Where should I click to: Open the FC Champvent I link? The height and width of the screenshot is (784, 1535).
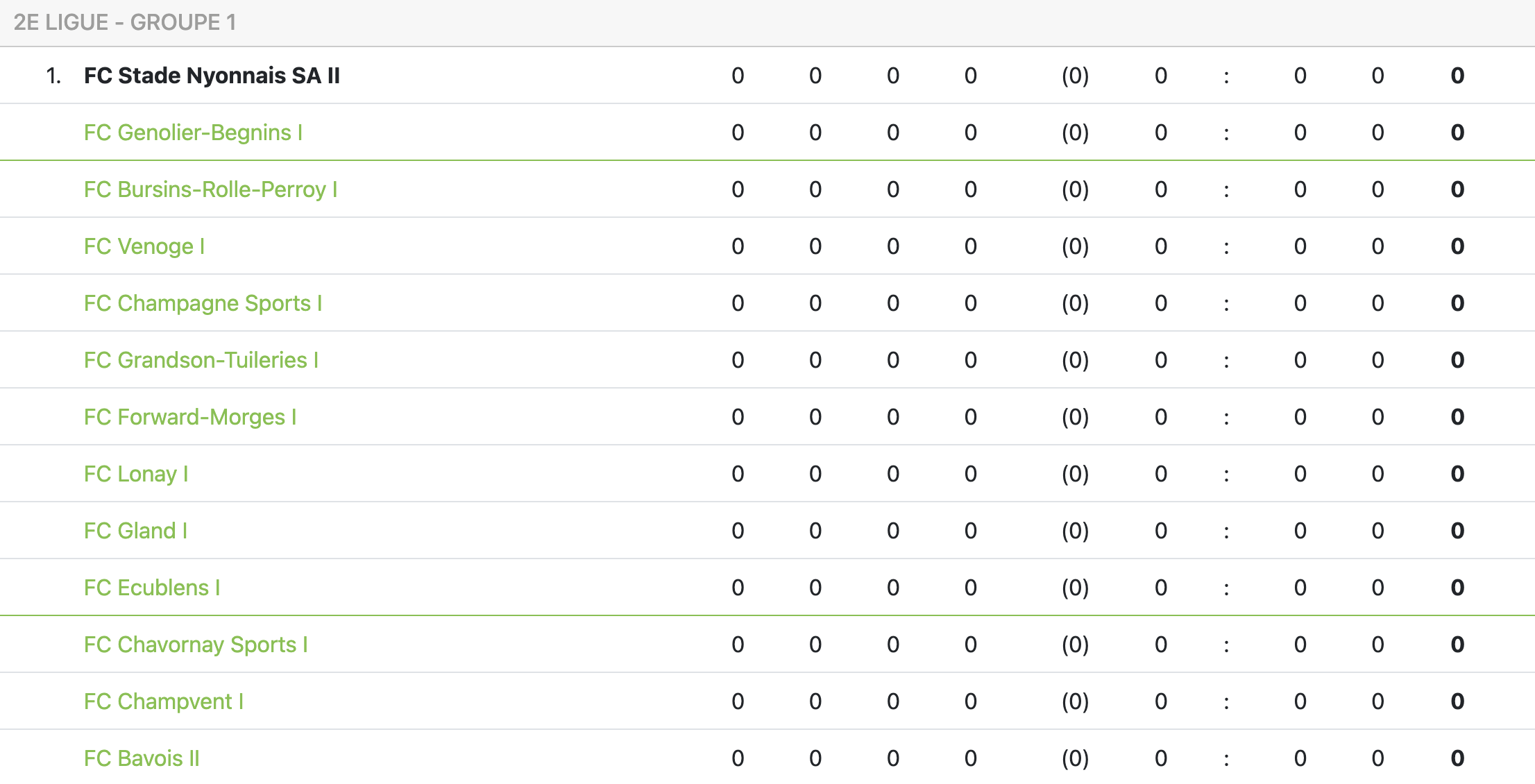164,701
